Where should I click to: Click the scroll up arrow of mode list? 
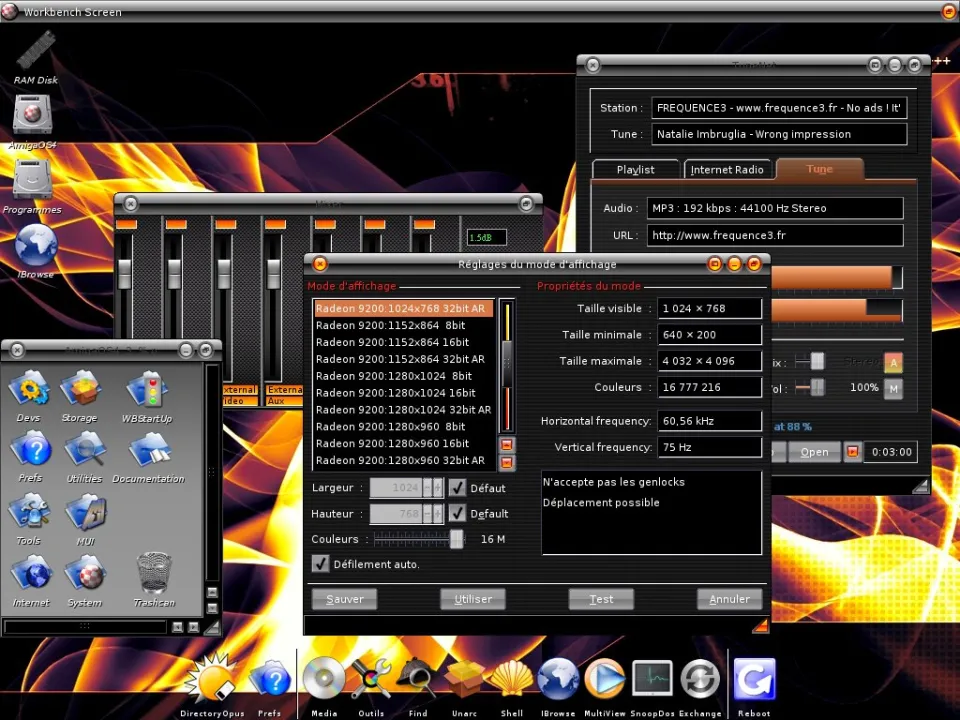[x=506, y=444]
